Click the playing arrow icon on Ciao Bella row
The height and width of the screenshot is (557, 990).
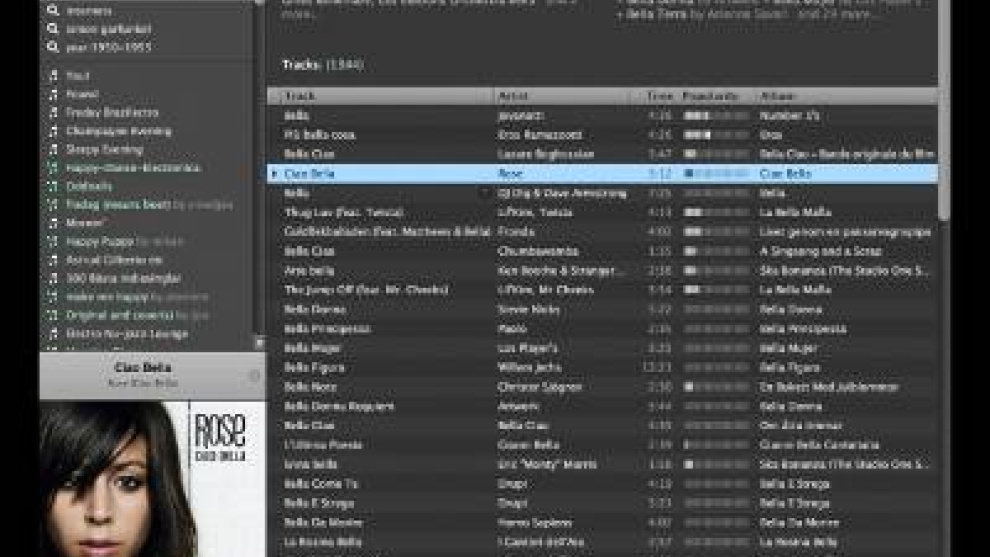click(275, 173)
